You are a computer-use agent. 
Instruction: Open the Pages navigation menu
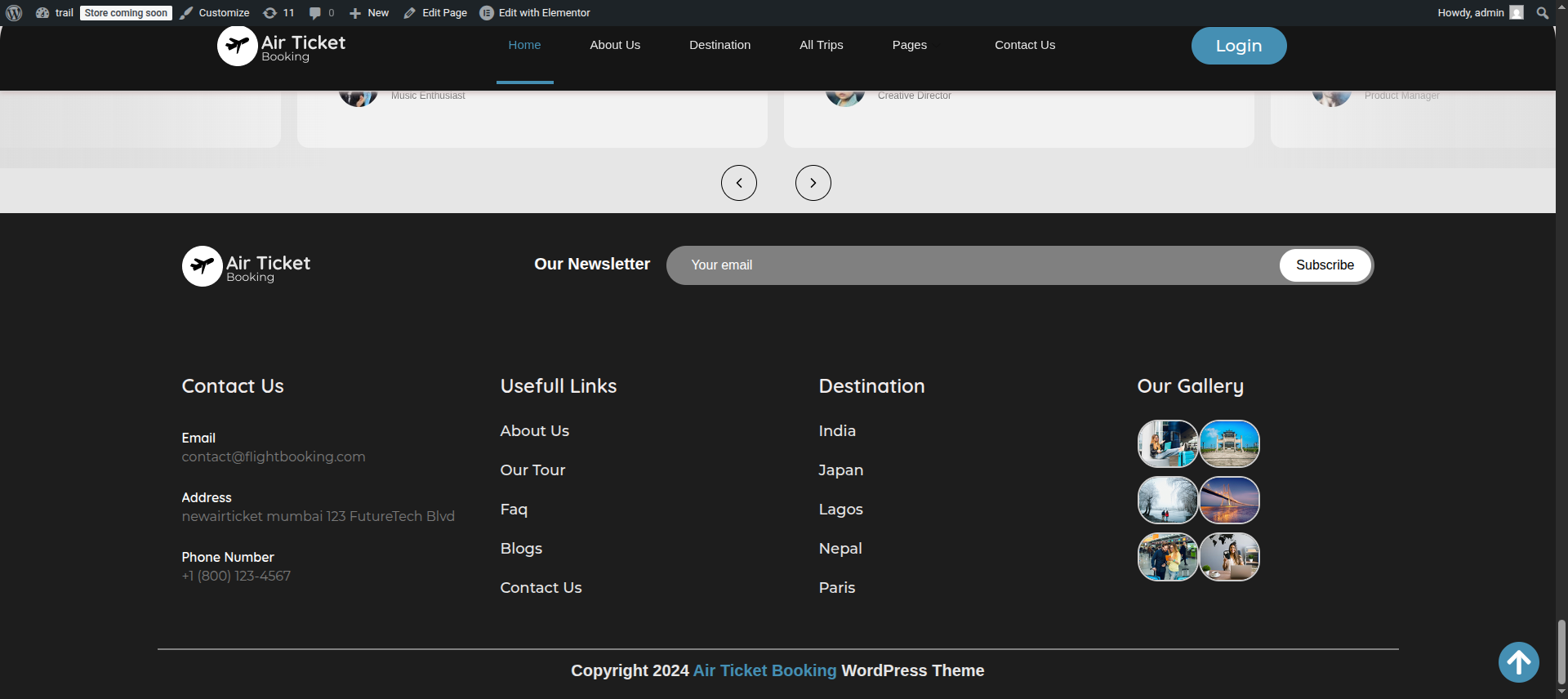(x=909, y=45)
